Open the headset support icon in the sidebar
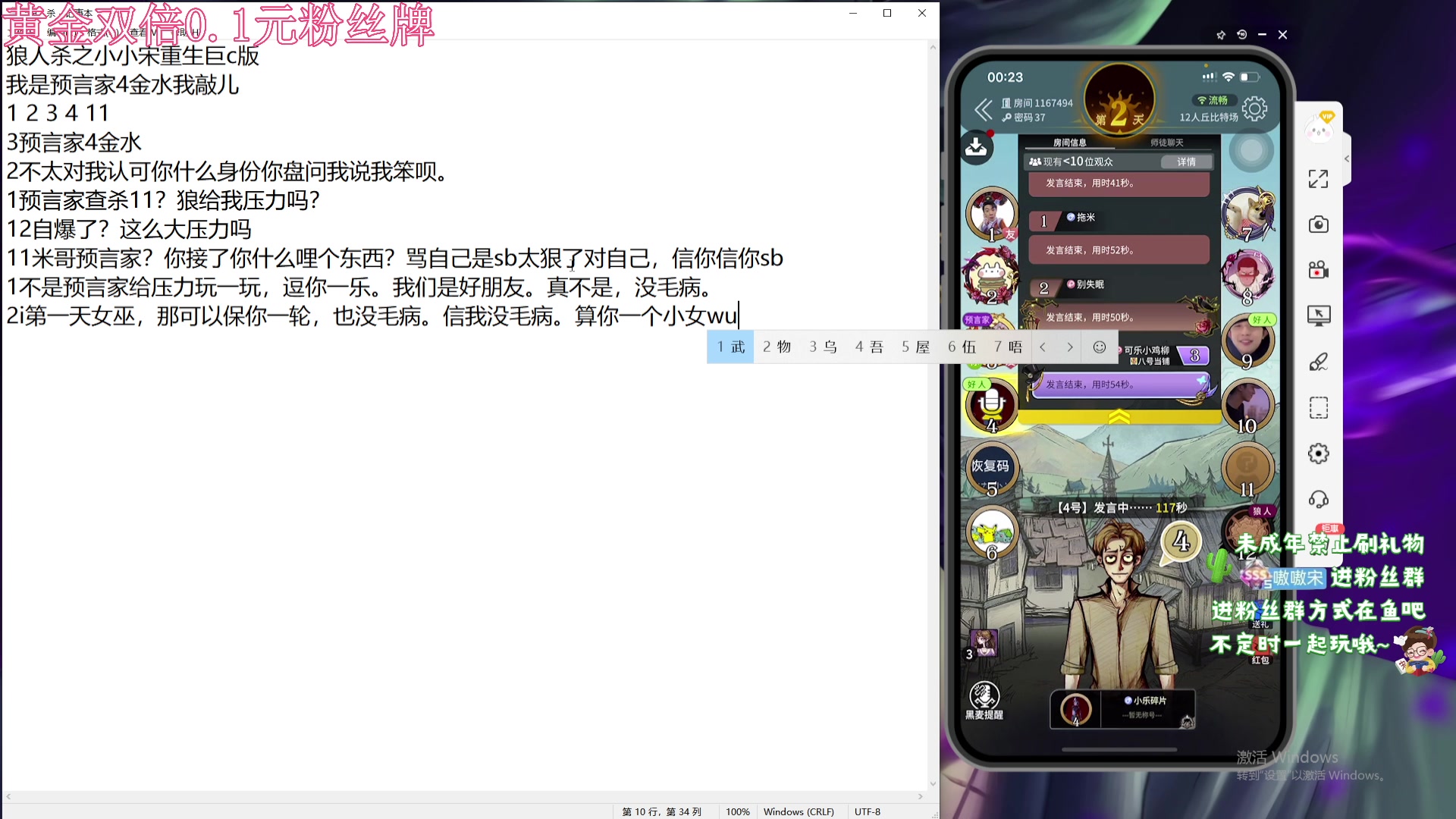 1319,499
